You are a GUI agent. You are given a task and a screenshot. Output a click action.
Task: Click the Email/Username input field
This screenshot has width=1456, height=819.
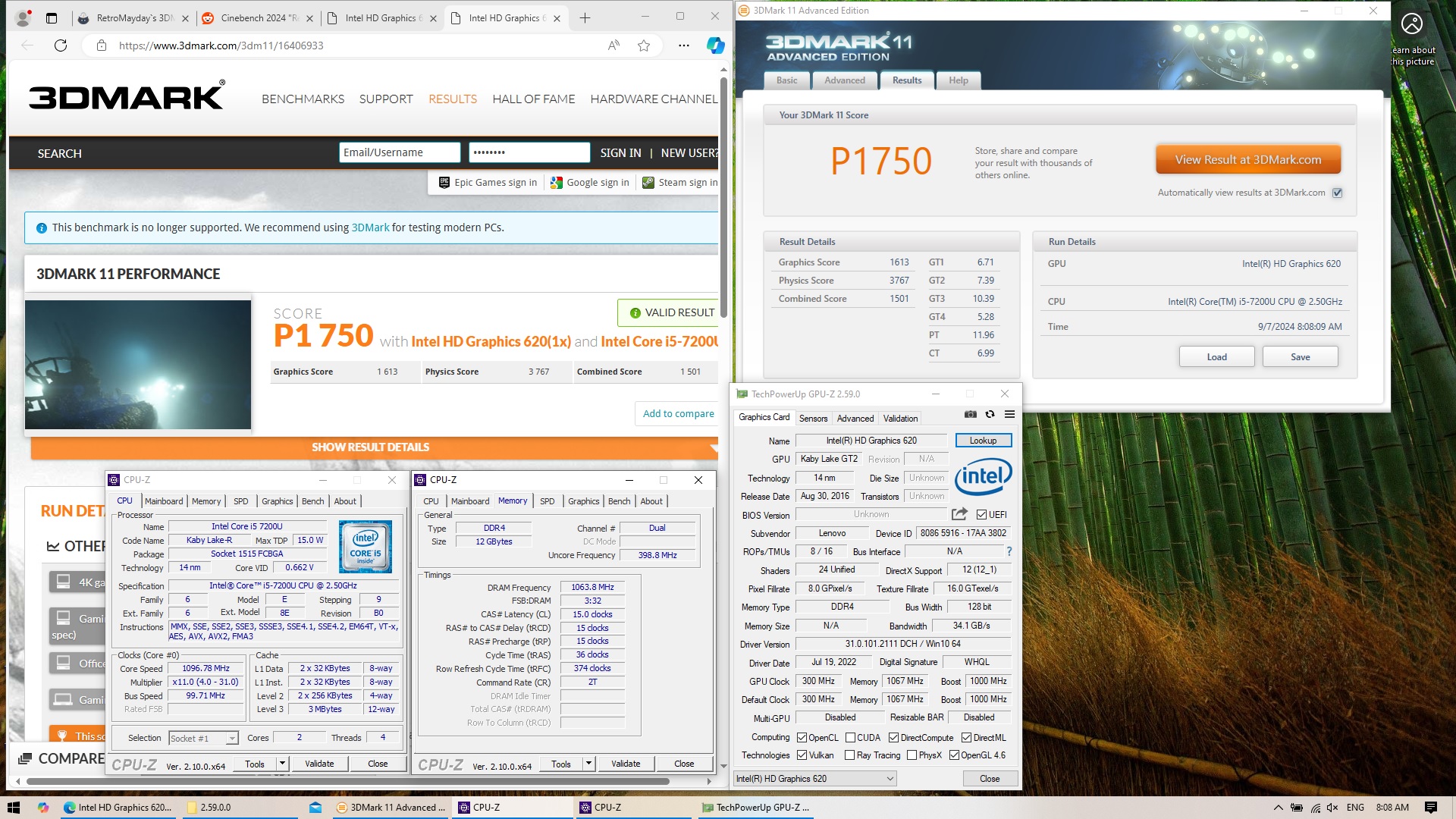(400, 152)
